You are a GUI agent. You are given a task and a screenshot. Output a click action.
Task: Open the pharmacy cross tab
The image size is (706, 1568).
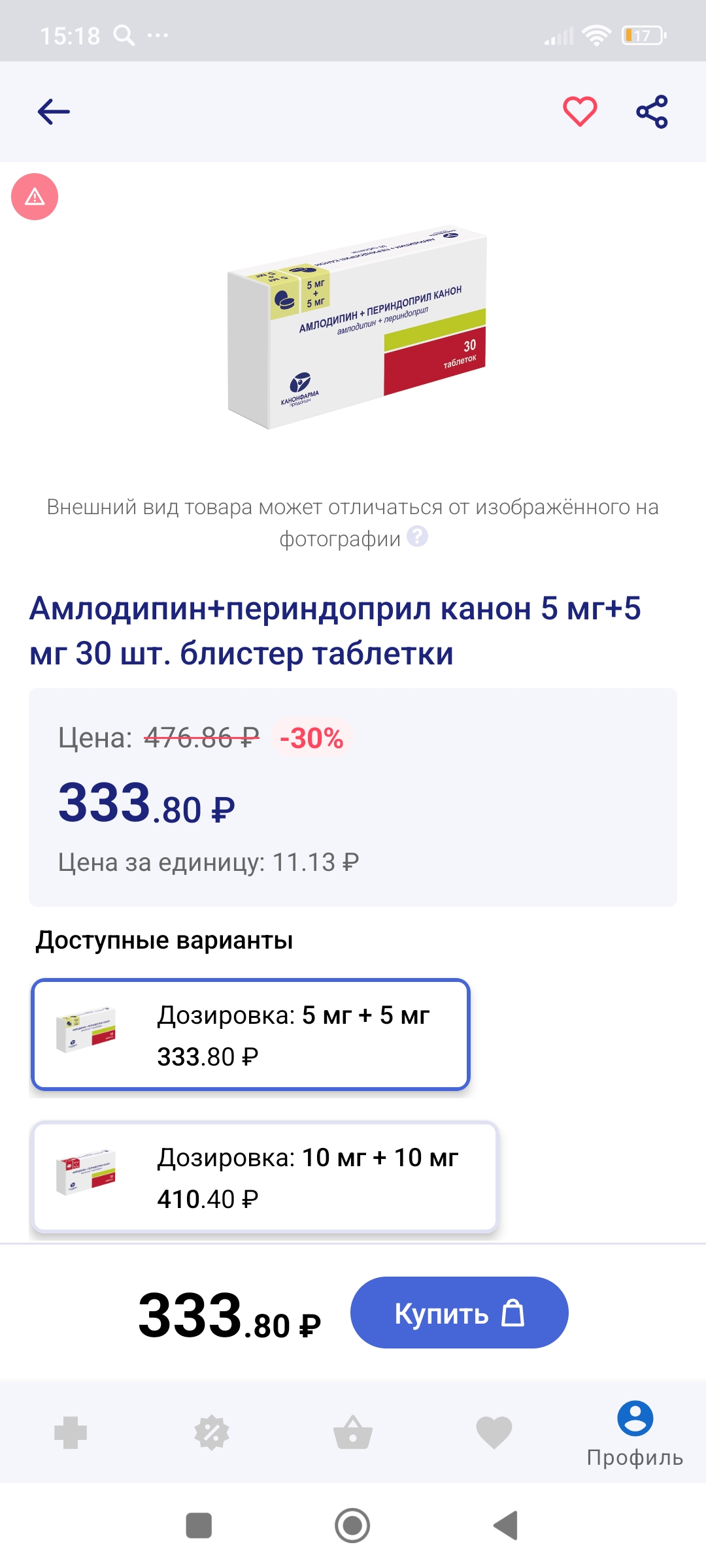pos(71,1433)
